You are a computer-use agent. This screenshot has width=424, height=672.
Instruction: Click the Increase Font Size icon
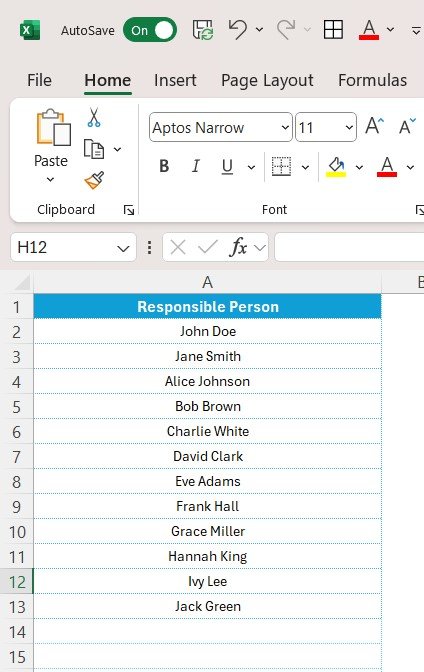pyautogui.click(x=374, y=126)
